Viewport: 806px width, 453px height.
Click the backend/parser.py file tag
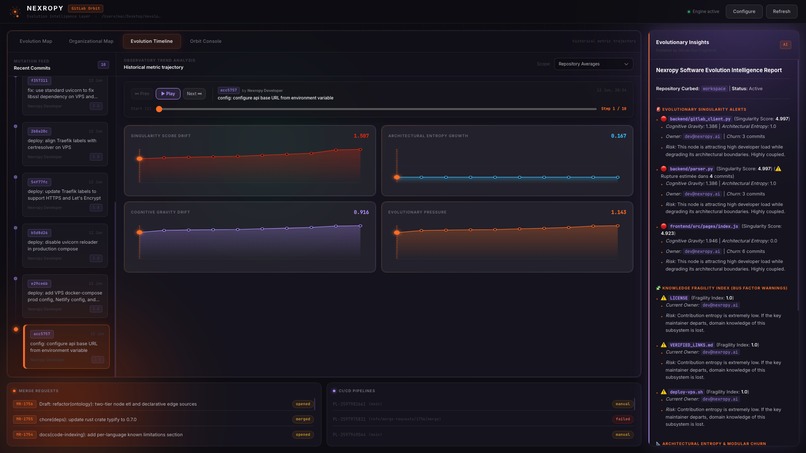pyautogui.click(x=691, y=169)
